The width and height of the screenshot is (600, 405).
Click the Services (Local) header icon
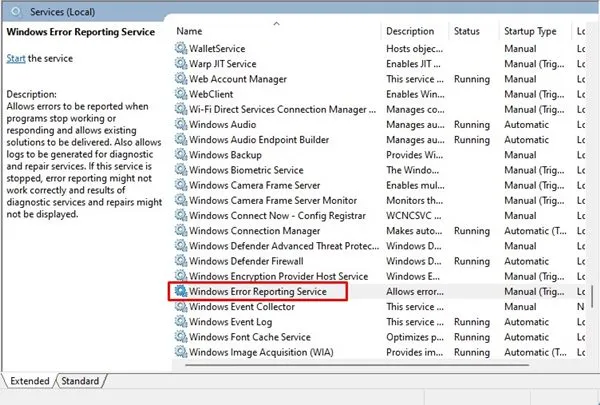pos(16,11)
